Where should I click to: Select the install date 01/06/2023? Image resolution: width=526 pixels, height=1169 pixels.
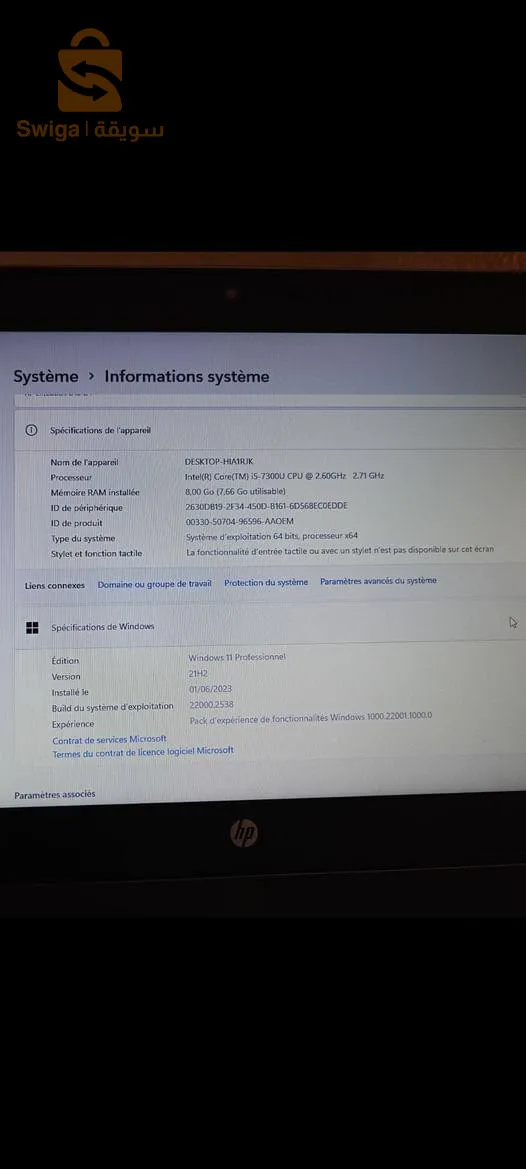(x=211, y=689)
